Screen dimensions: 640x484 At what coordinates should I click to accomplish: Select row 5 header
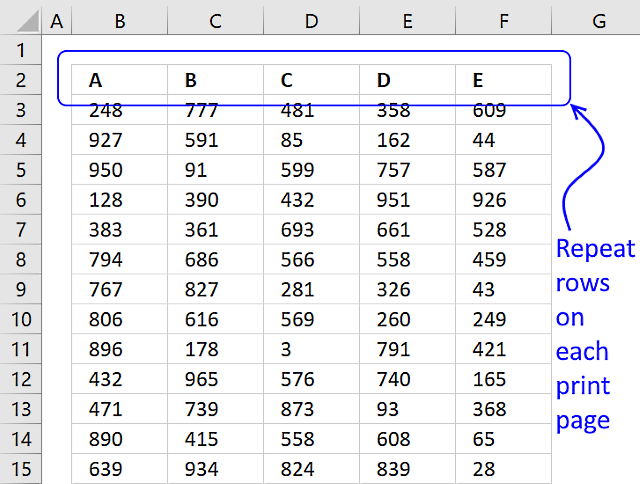(x=21, y=169)
